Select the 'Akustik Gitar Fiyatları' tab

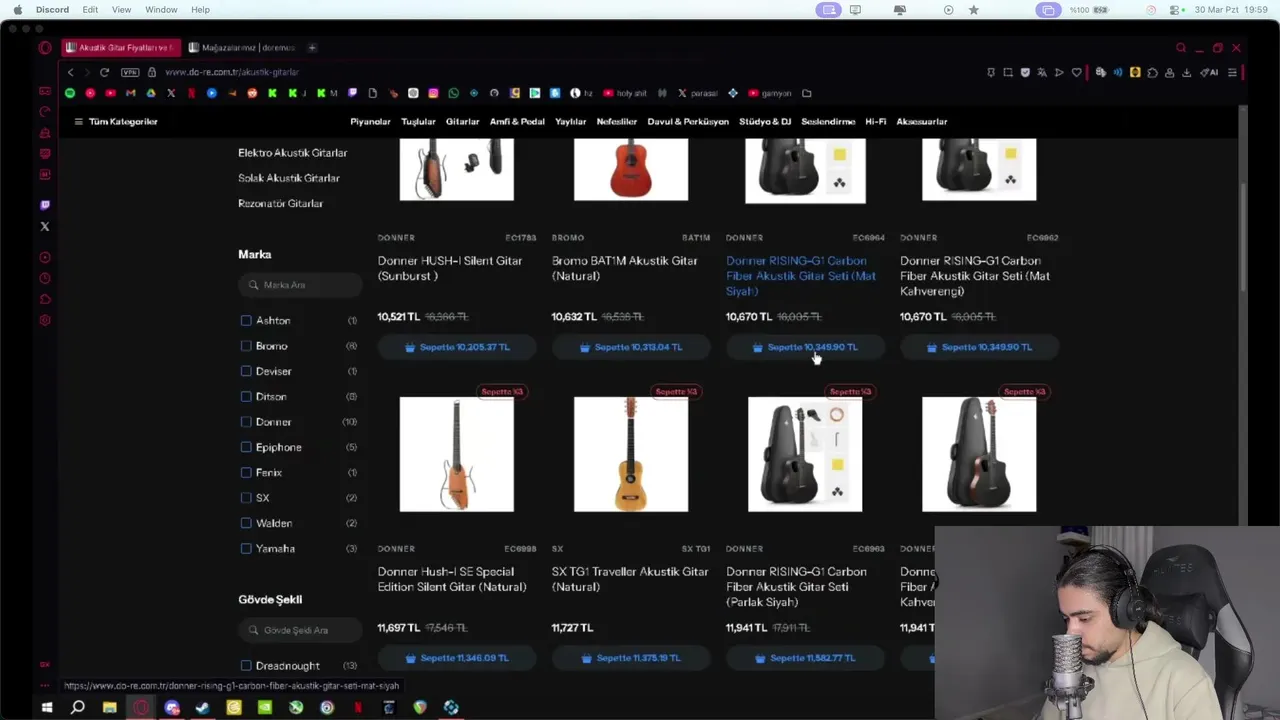[120, 47]
